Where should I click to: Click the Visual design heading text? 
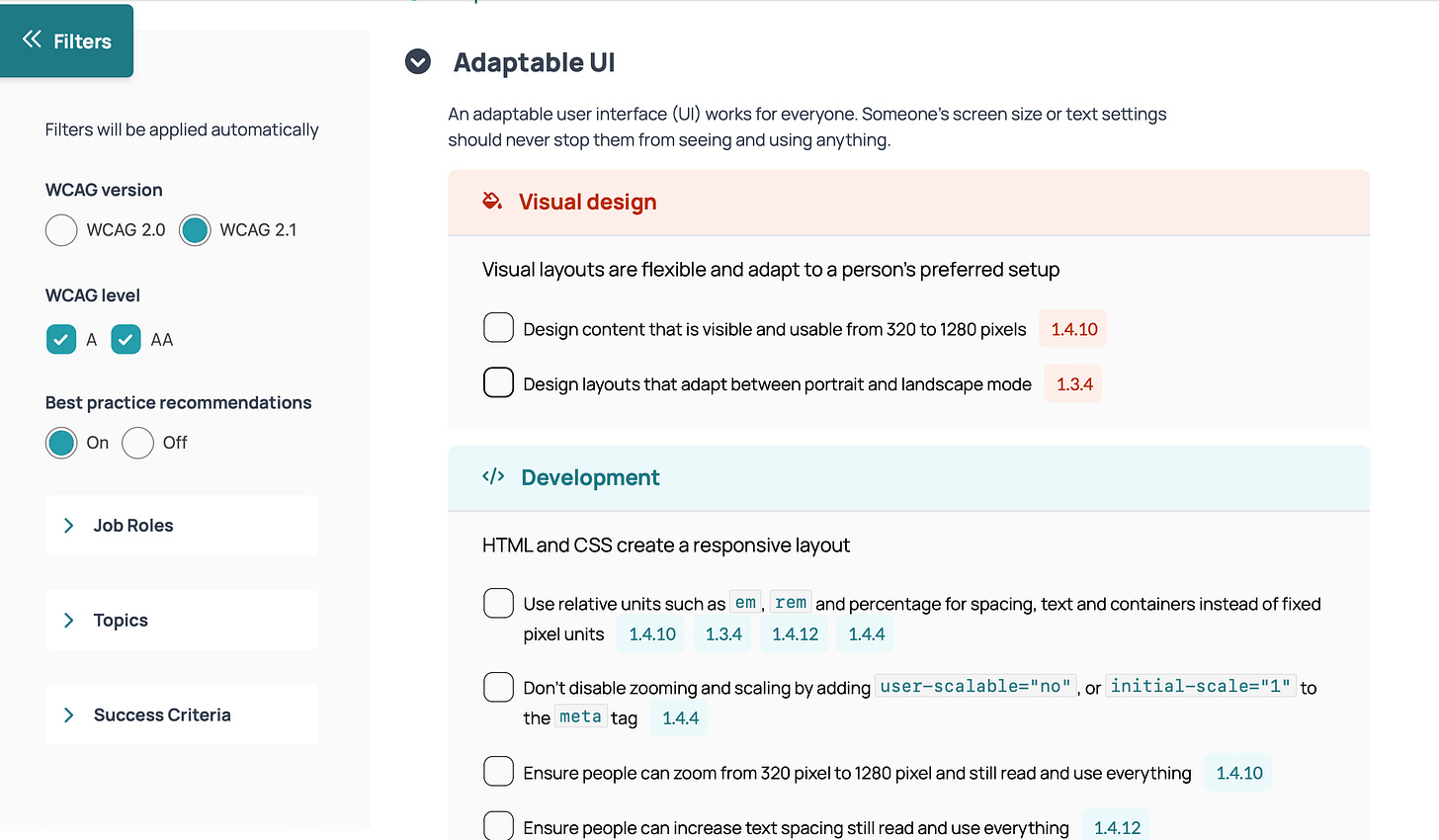(x=587, y=202)
